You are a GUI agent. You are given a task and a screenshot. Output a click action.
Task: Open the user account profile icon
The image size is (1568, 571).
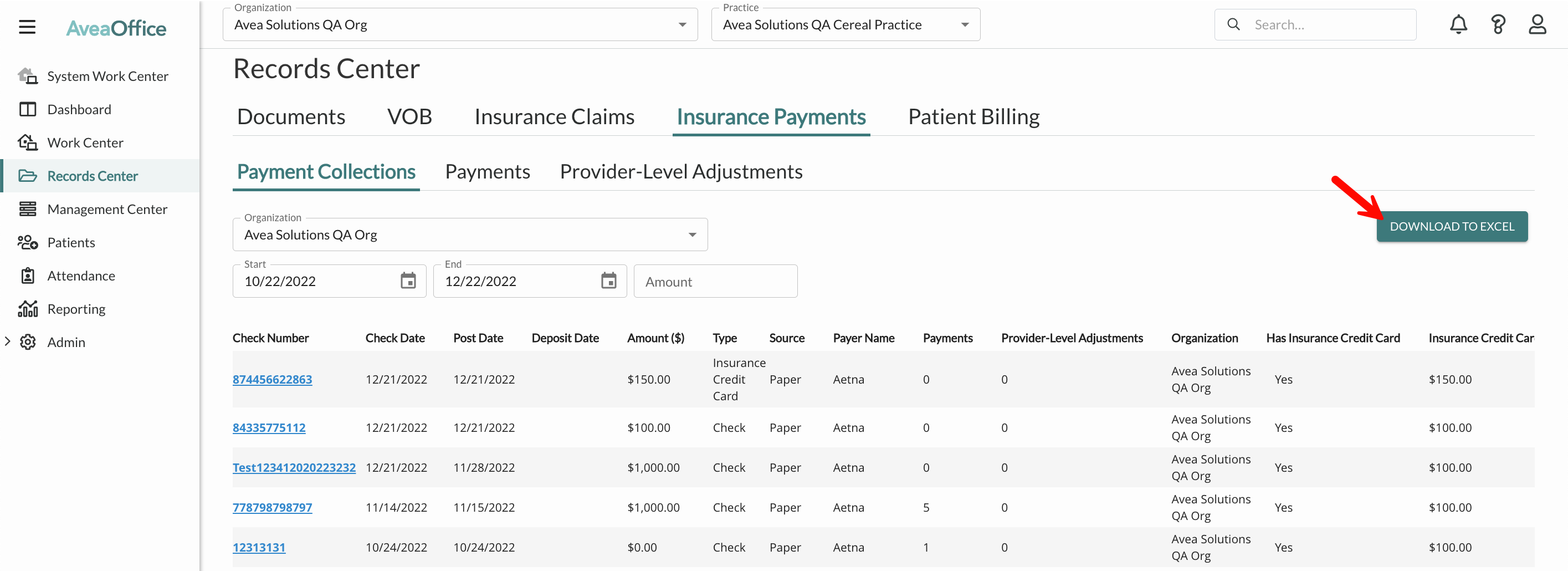[1537, 25]
